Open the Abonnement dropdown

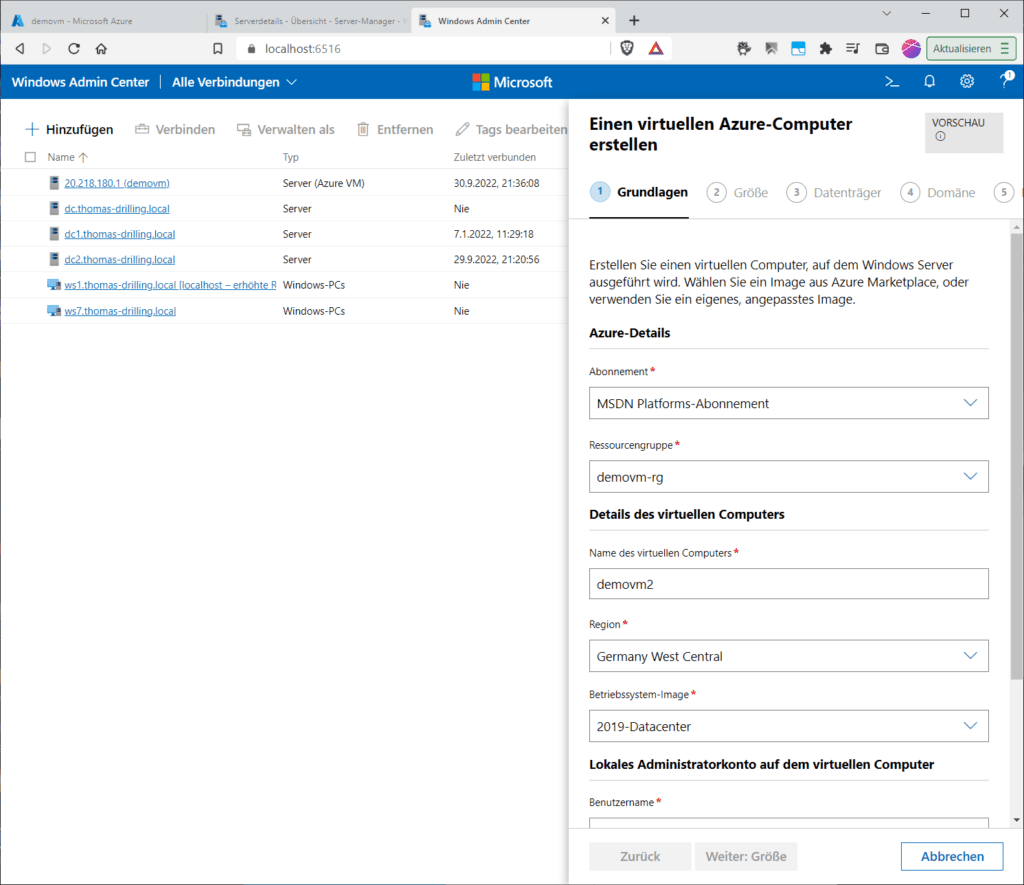click(788, 403)
